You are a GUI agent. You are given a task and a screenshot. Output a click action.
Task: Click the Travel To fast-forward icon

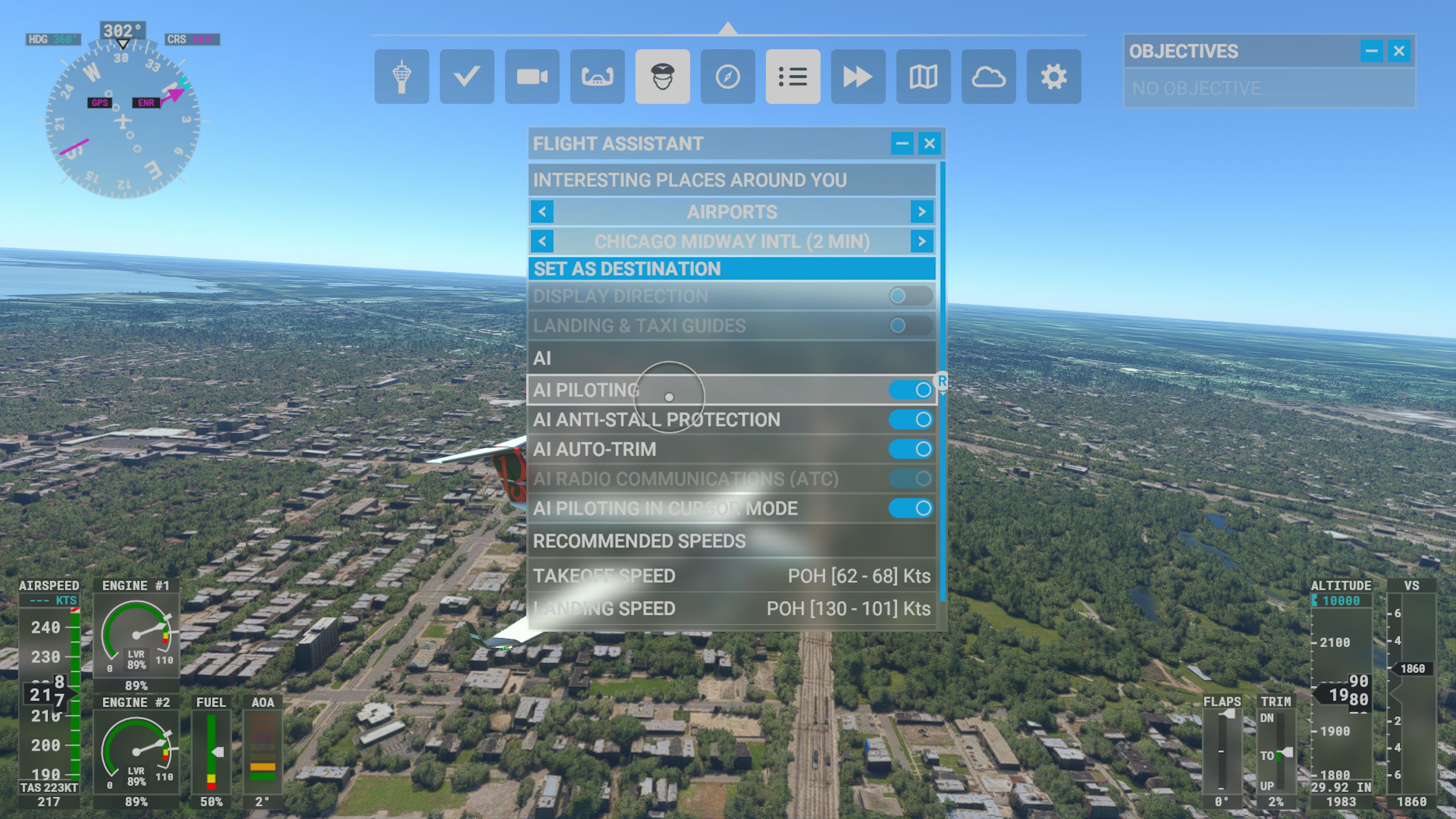857,76
